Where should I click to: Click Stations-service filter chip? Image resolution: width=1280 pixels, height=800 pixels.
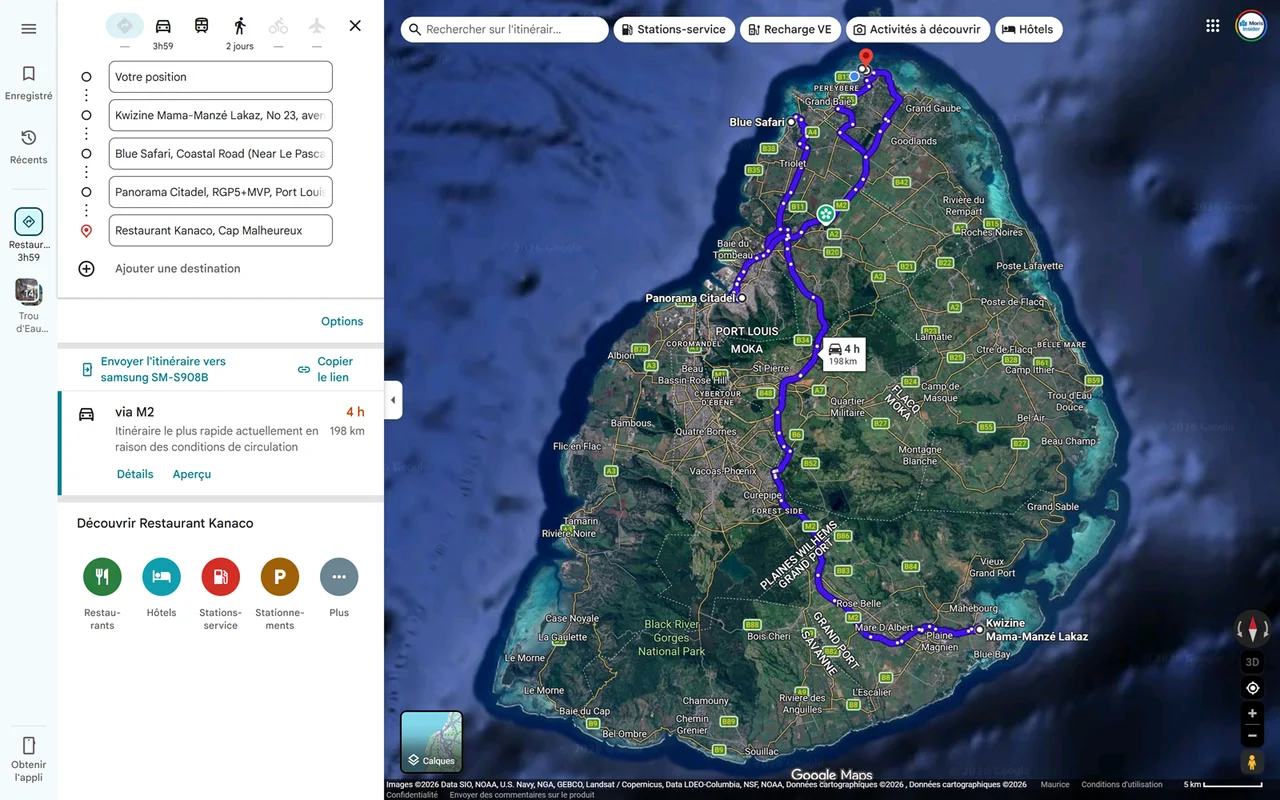tap(673, 30)
